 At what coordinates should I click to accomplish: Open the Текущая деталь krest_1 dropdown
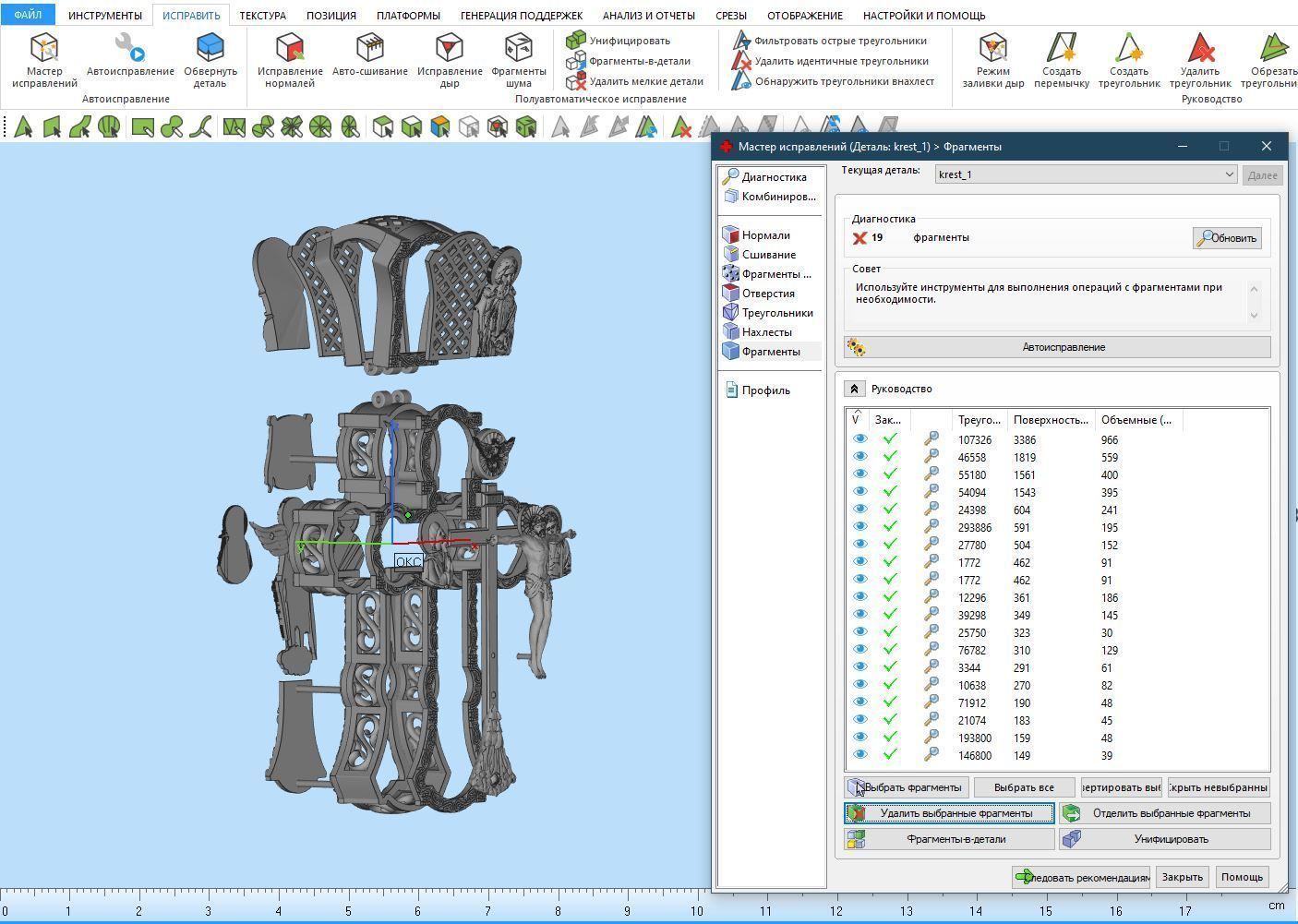[1229, 174]
